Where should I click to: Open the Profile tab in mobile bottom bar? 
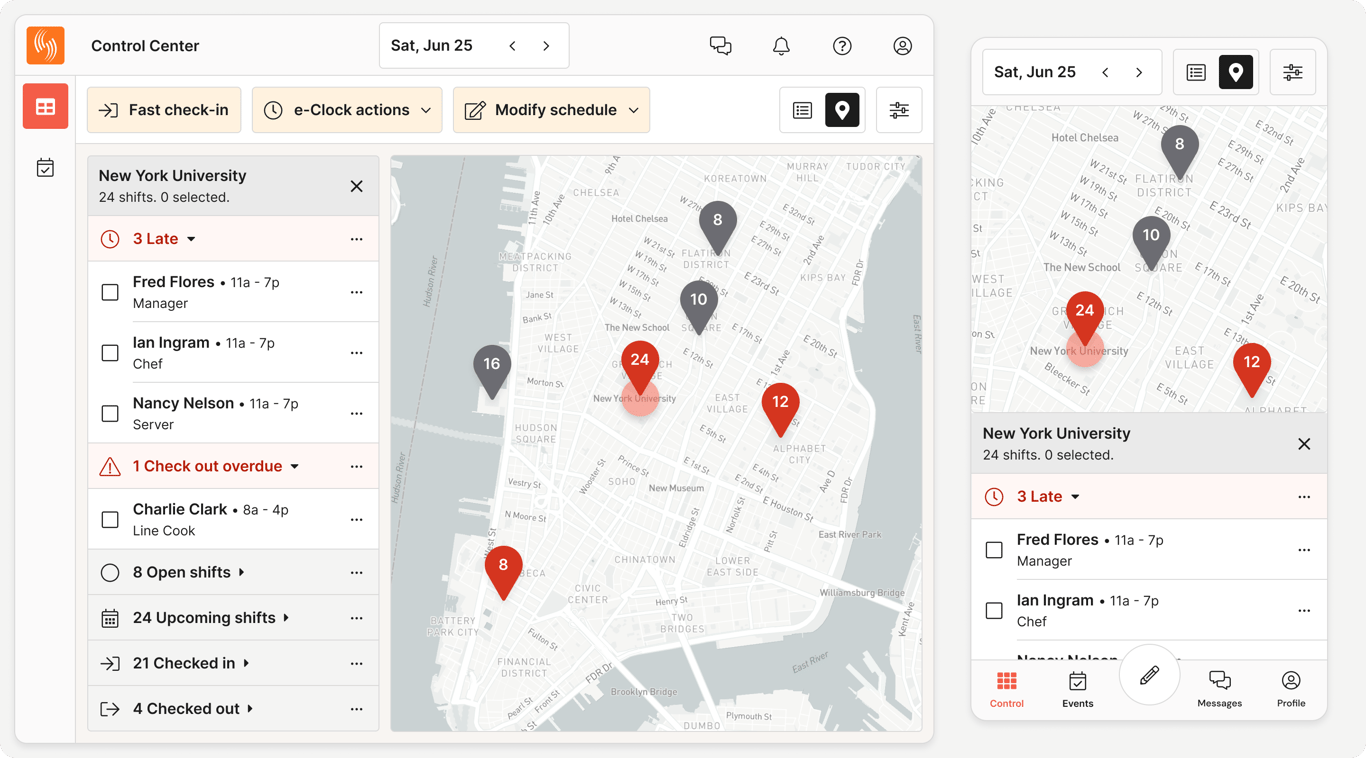1291,689
